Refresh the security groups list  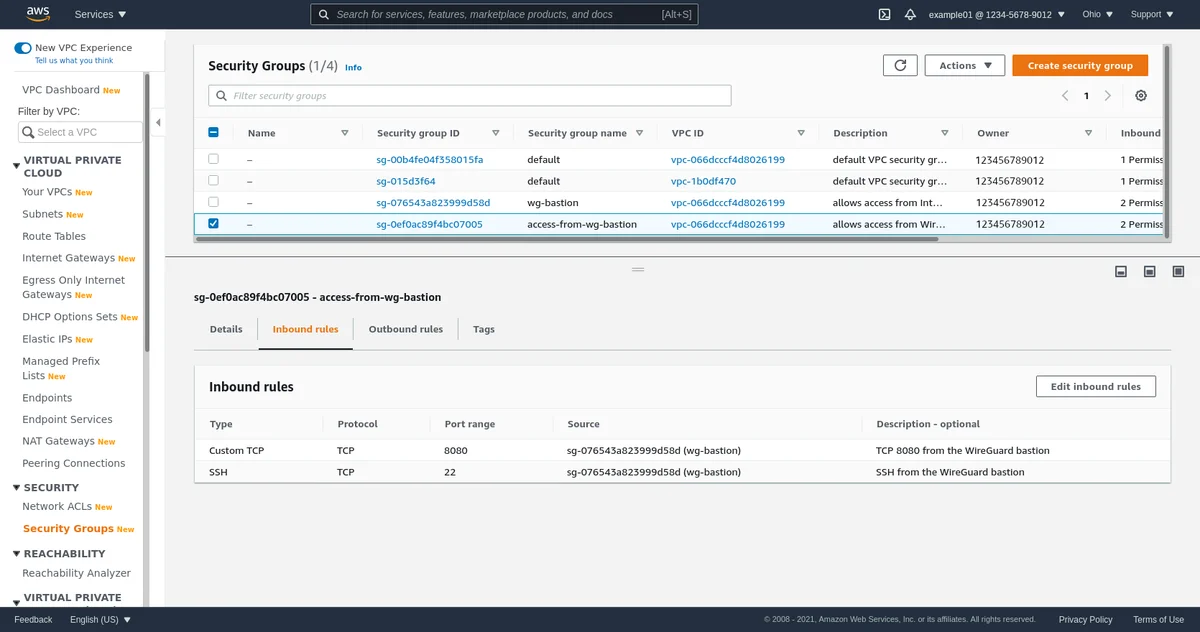(900, 65)
